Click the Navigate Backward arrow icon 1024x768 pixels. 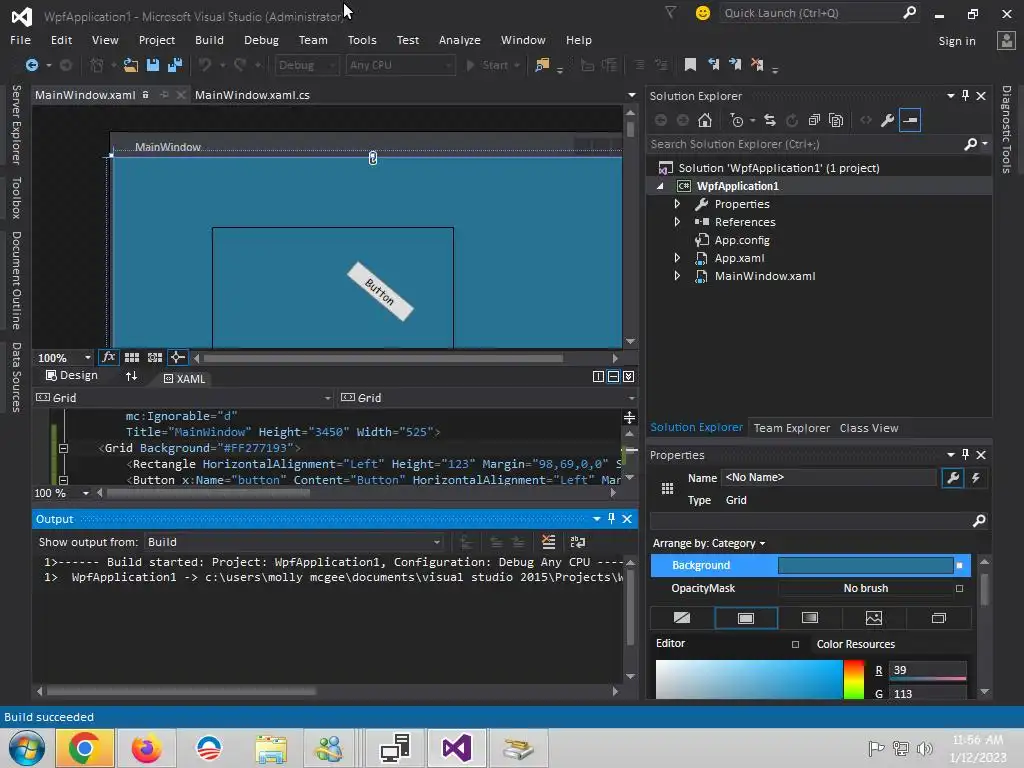[x=31, y=65]
